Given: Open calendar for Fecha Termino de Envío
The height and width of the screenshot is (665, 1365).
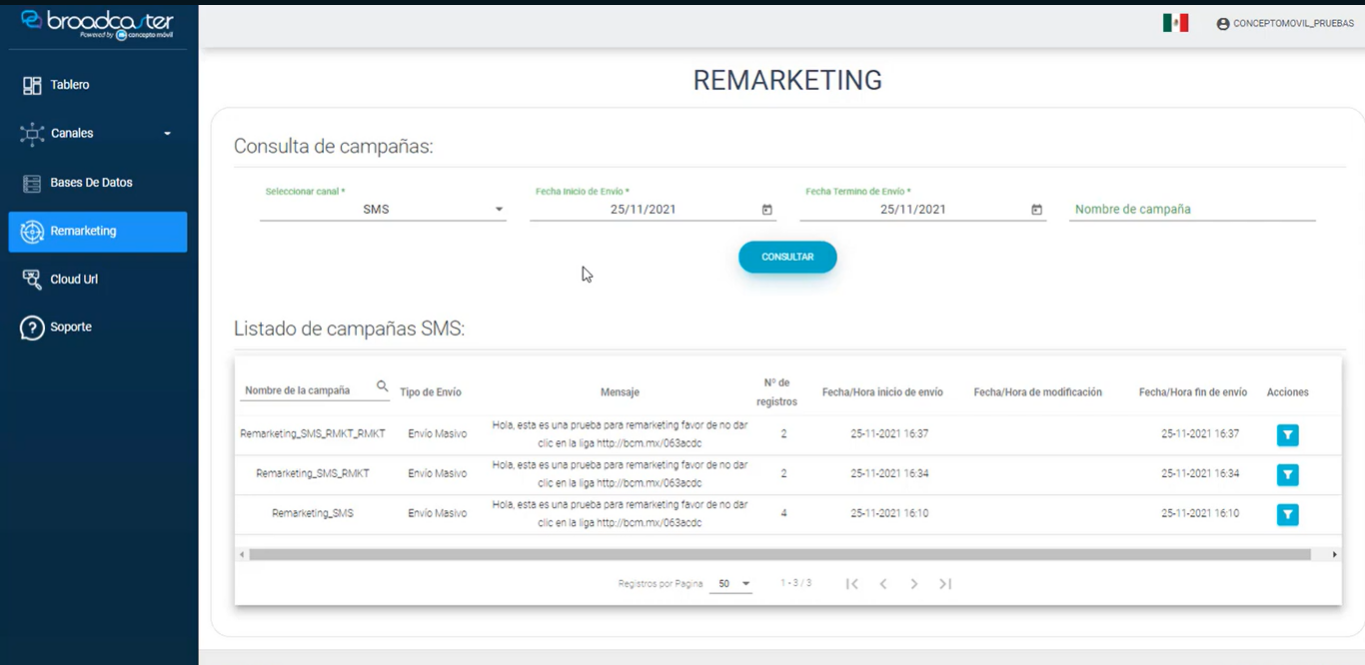Looking at the screenshot, I should [x=1037, y=210].
